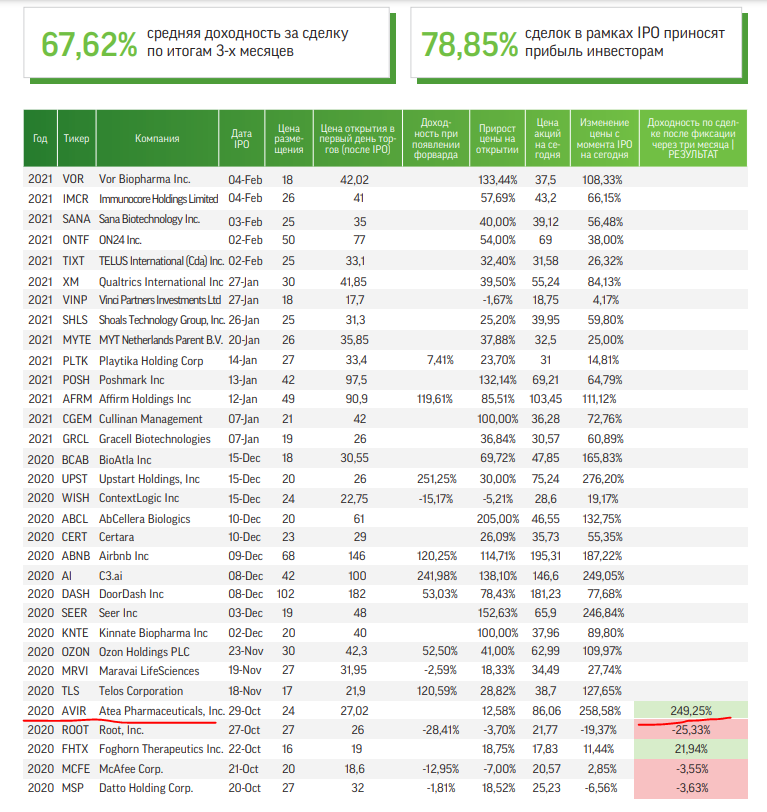Click the 249,25% result cell for AVIR

click(691, 710)
